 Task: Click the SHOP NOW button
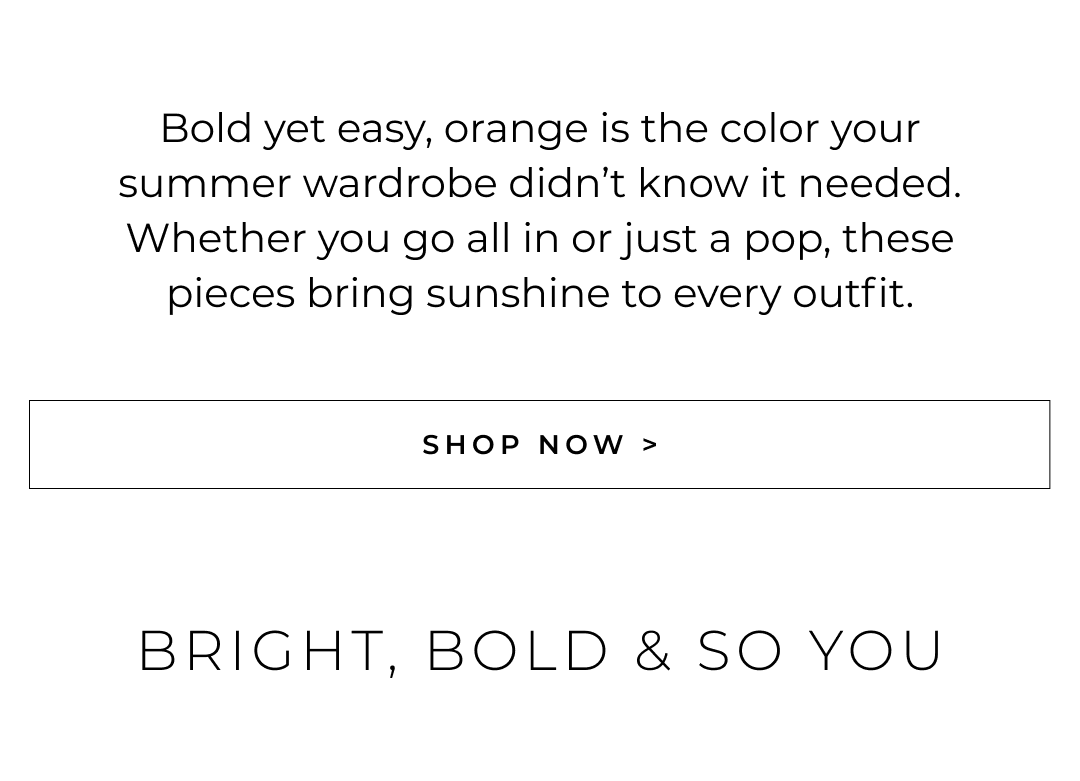coord(539,444)
